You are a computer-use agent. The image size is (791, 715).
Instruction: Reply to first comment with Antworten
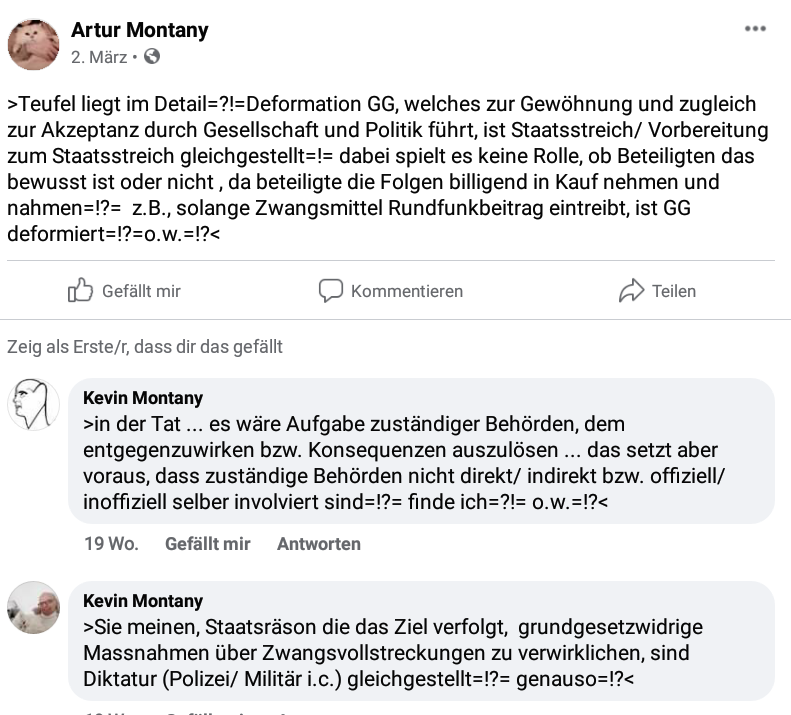click(319, 543)
